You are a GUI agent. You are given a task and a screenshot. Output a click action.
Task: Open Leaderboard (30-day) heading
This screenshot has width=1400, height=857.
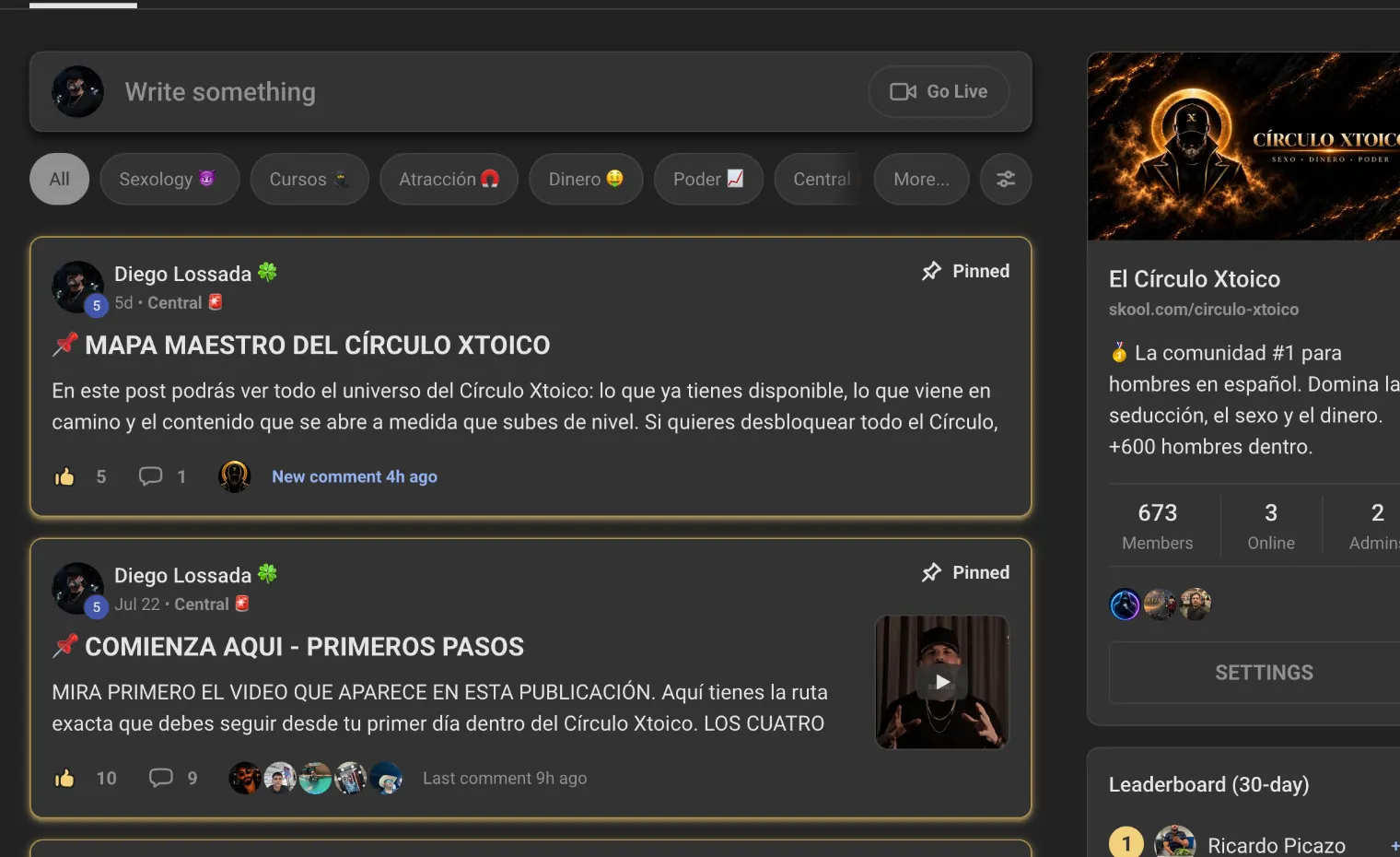[1208, 784]
